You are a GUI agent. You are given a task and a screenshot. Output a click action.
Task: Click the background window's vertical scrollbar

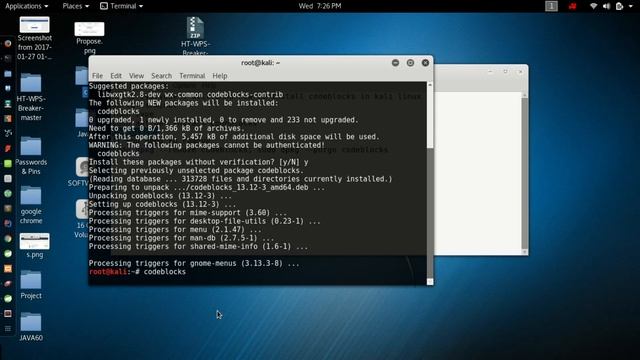coord(524,173)
